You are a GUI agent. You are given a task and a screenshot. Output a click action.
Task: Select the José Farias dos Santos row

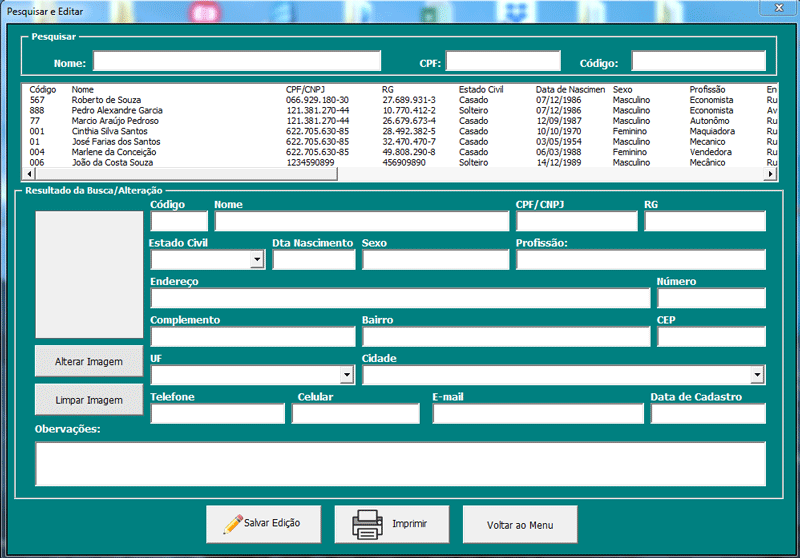click(x=401, y=142)
